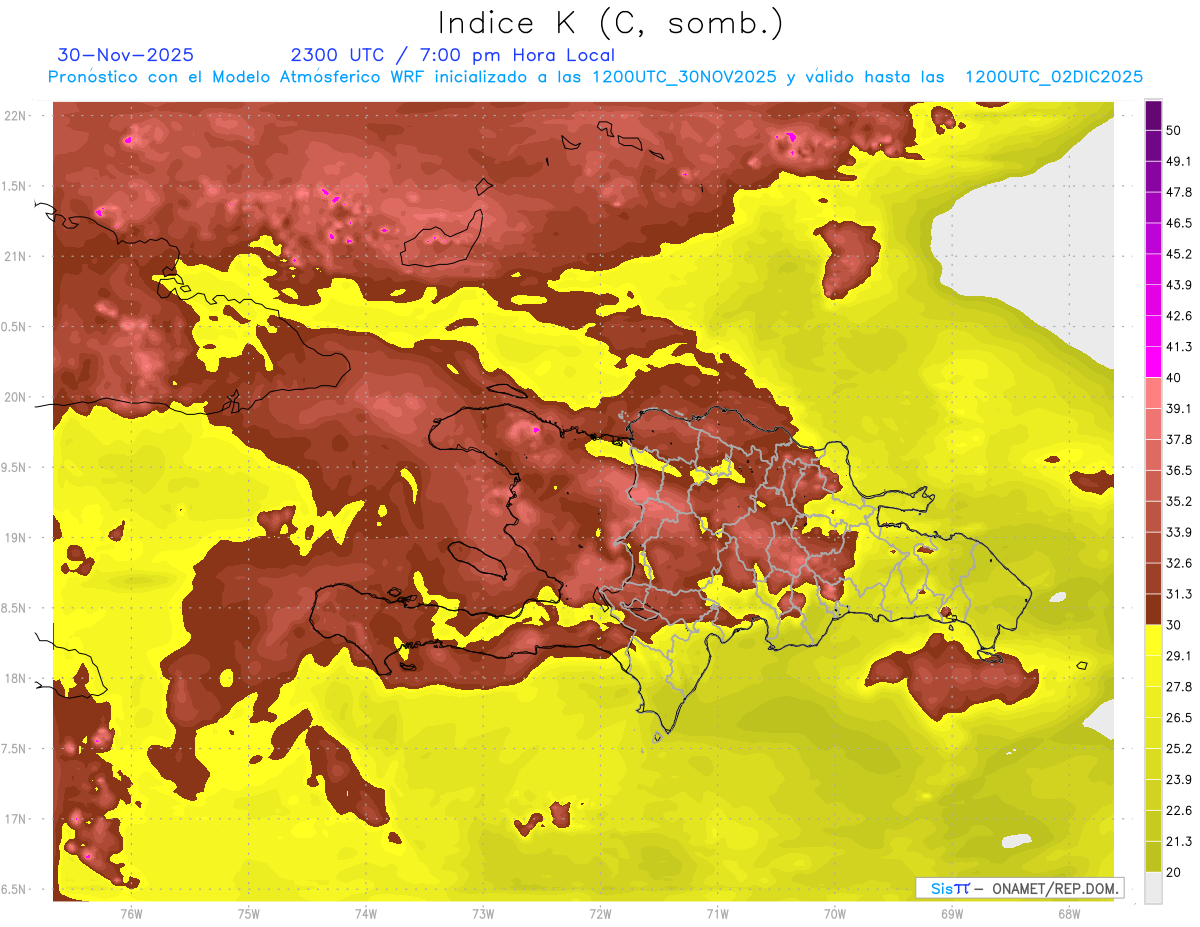
Task: Click the 'Indice K (C, somb.)' title
Action: (x=611, y=23)
